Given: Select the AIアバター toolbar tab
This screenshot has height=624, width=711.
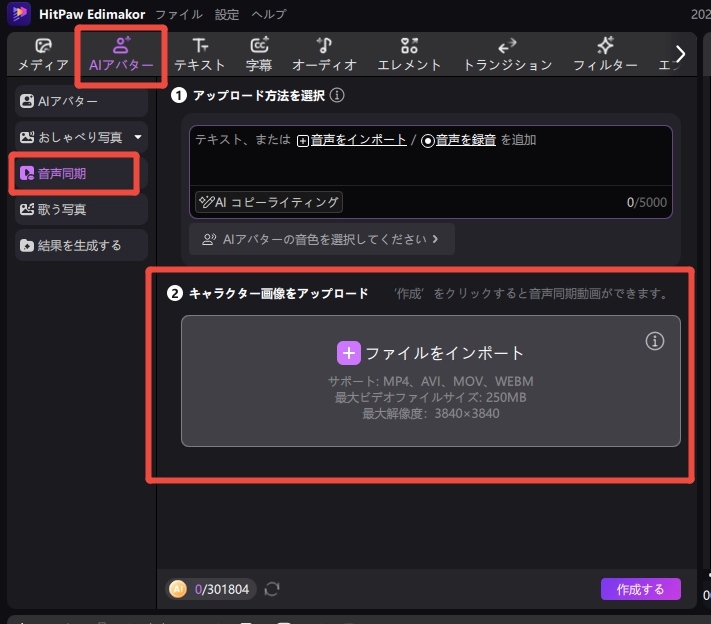Looking at the screenshot, I should 122,55.
